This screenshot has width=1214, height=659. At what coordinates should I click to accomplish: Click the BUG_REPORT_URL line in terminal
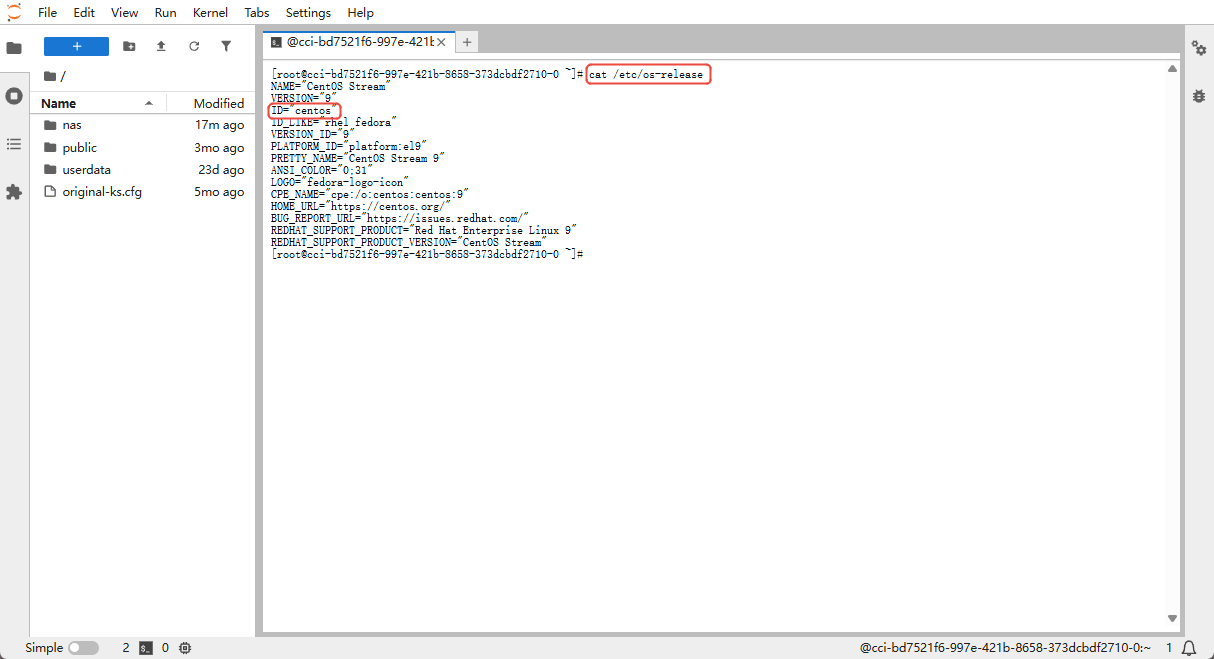click(399, 218)
